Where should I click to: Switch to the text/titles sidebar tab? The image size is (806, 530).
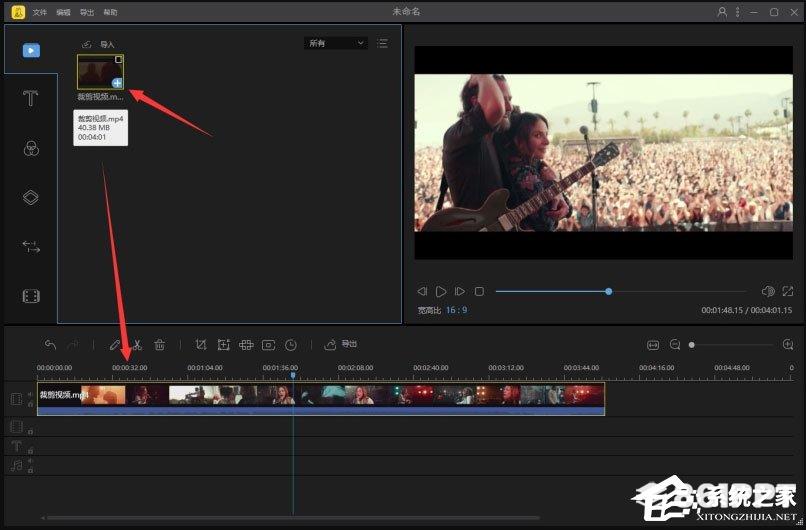31,98
